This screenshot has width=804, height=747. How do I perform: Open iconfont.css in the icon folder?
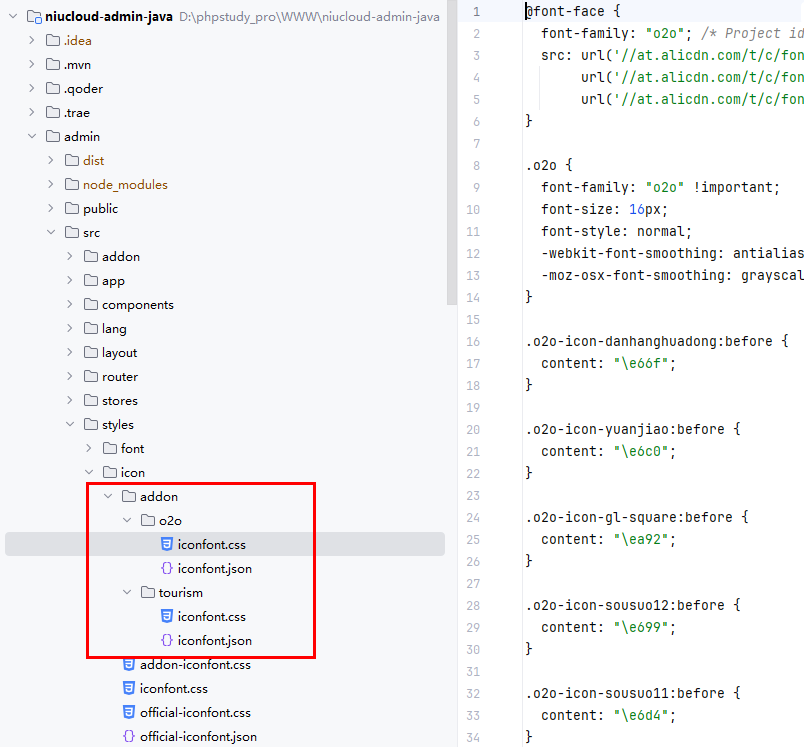173,689
